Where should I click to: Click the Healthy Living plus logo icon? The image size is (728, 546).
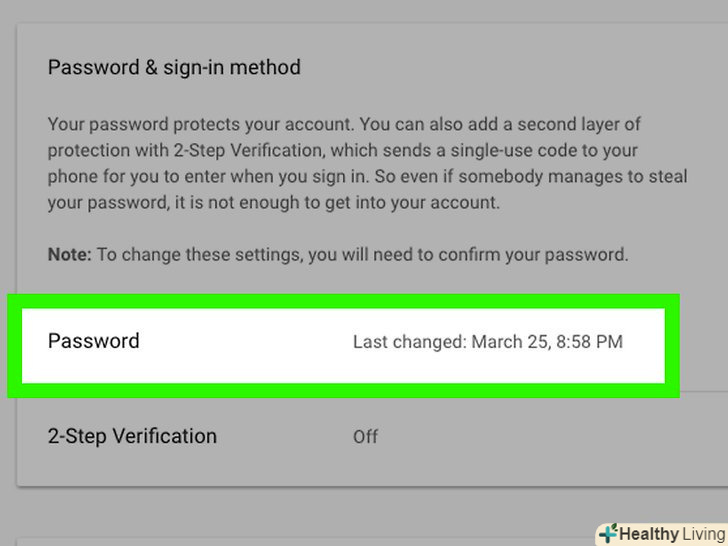(608, 534)
